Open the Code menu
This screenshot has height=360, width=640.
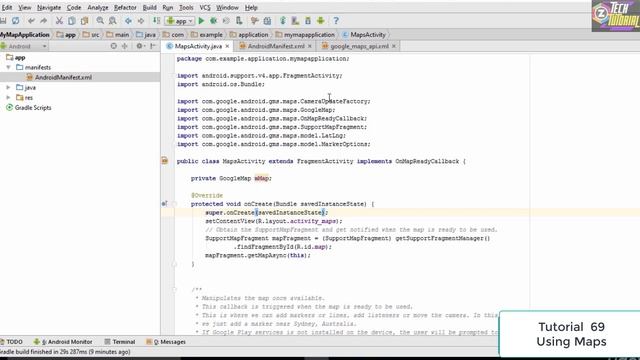click(x=74, y=7)
